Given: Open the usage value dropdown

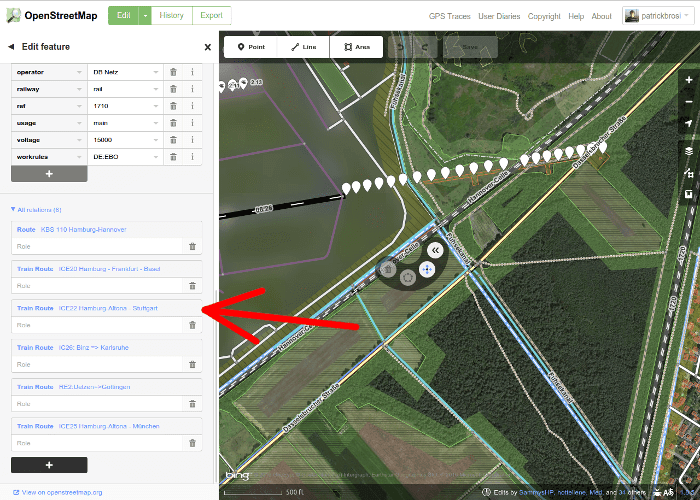Looking at the screenshot, I should pos(156,123).
